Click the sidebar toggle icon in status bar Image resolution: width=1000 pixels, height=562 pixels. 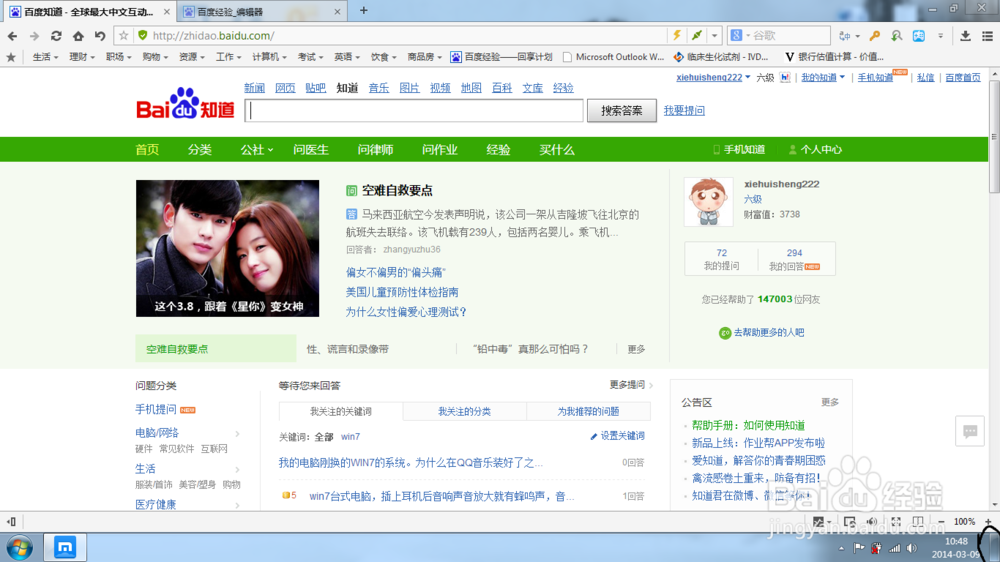11,522
